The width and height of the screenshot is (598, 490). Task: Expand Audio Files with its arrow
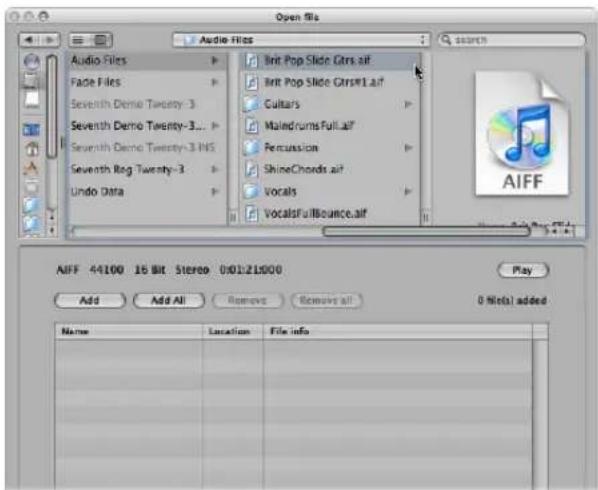215,60
